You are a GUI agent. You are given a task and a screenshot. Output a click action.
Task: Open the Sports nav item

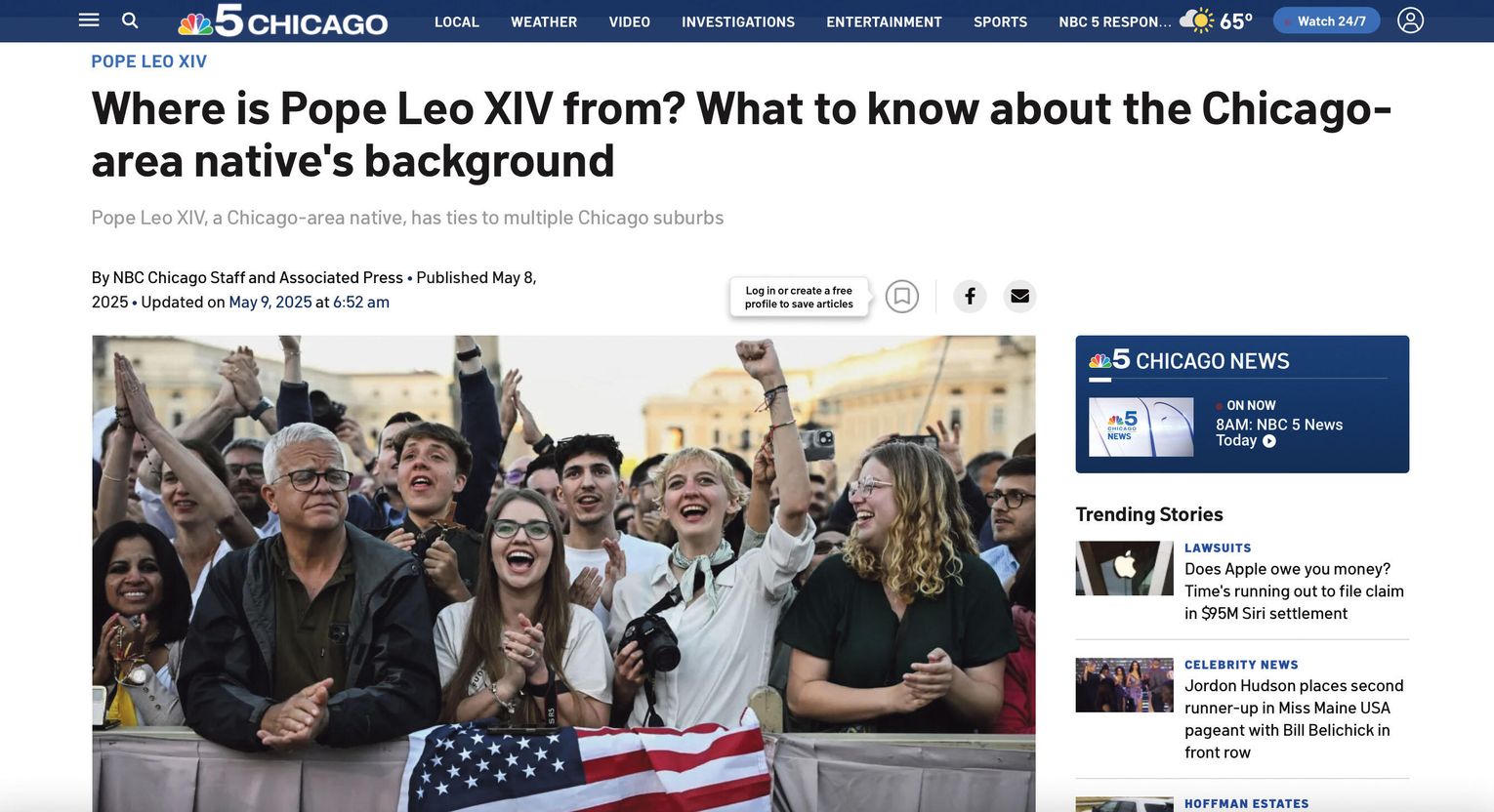click(1000, 21)
